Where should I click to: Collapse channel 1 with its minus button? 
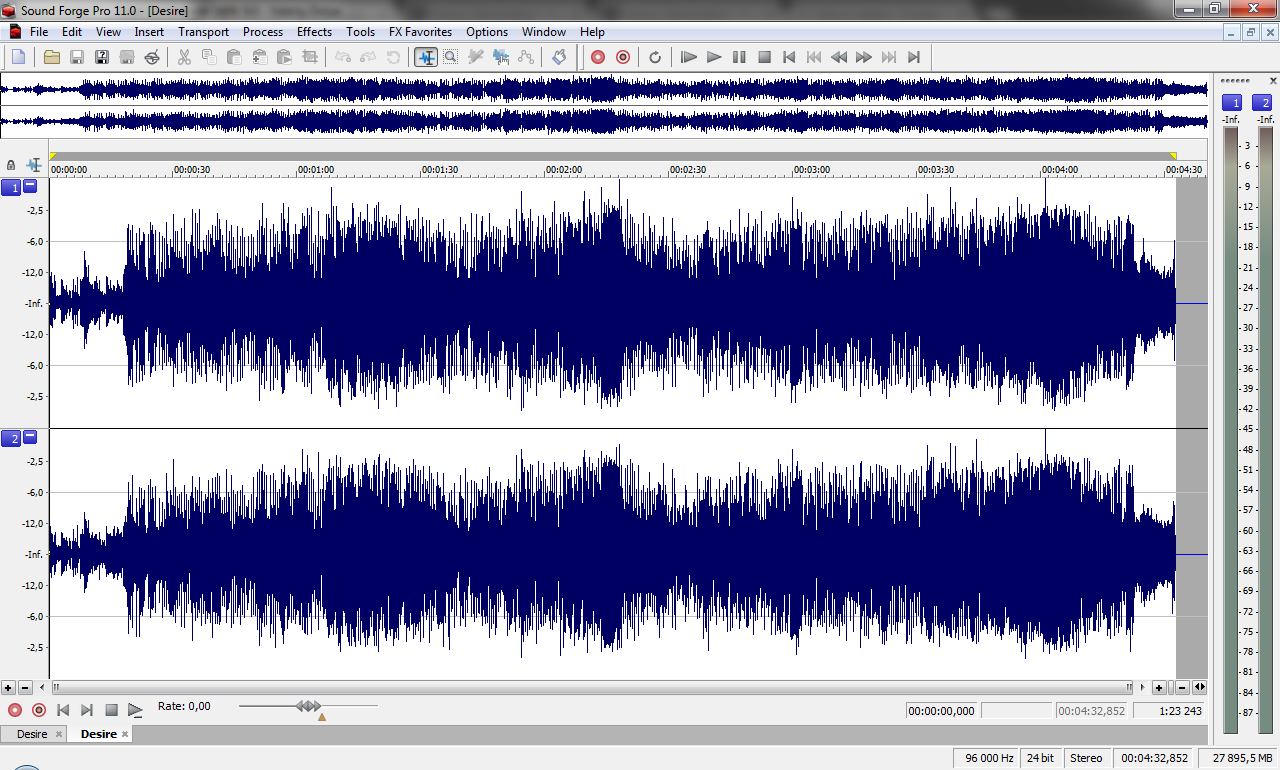30,186
